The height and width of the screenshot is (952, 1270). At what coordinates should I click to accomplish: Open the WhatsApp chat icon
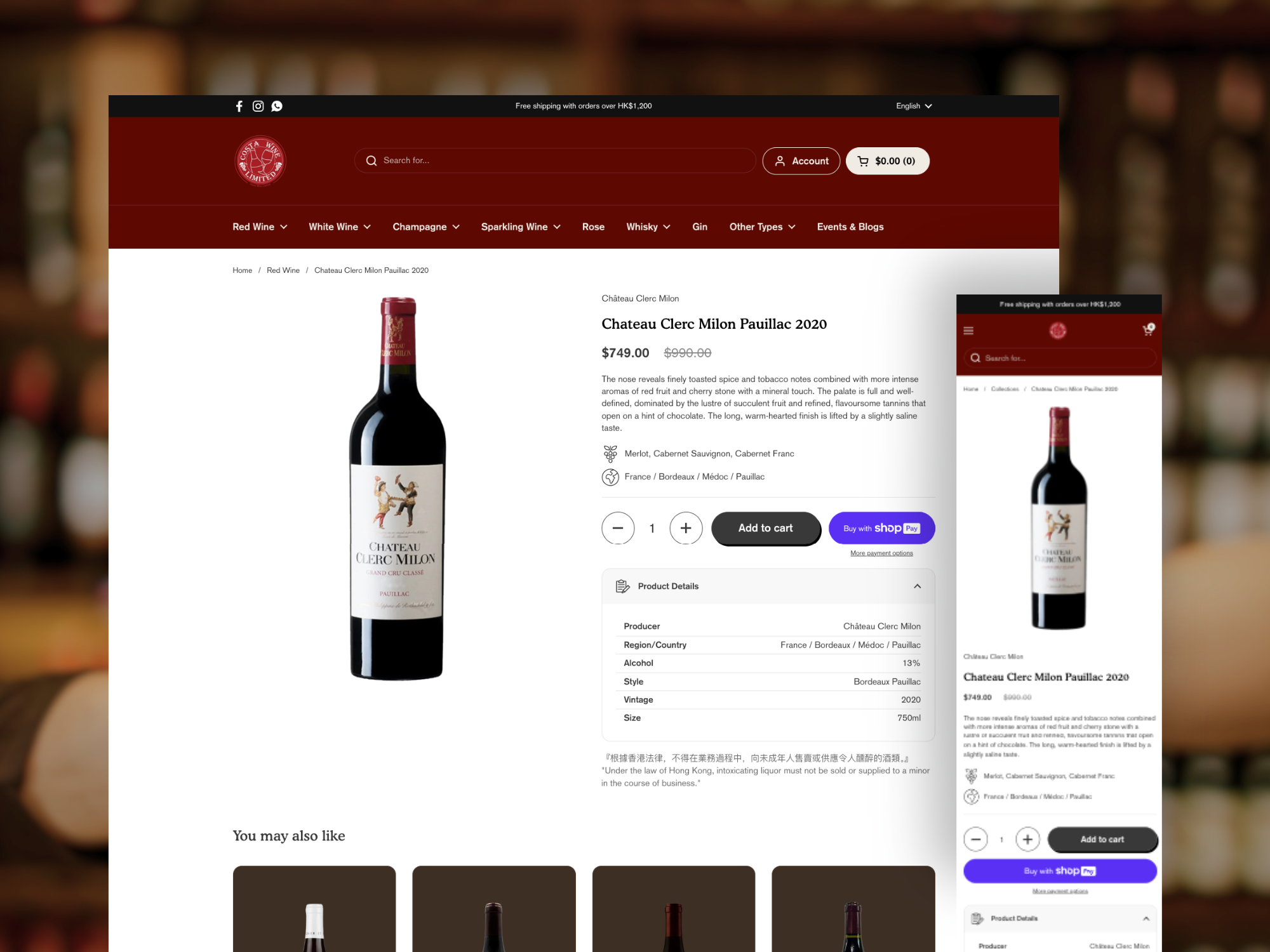pyautogui.click(x=277, y=106)
